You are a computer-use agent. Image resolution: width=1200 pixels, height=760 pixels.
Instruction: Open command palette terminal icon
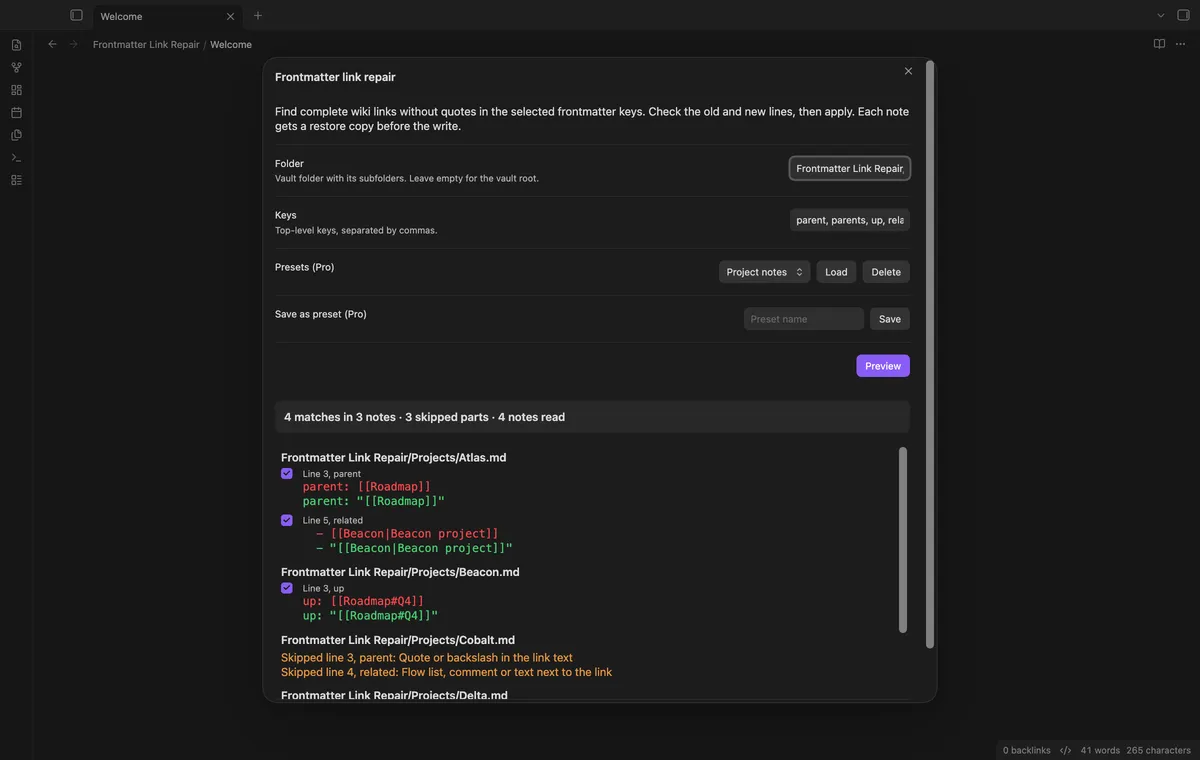click(x=16, y=157)
